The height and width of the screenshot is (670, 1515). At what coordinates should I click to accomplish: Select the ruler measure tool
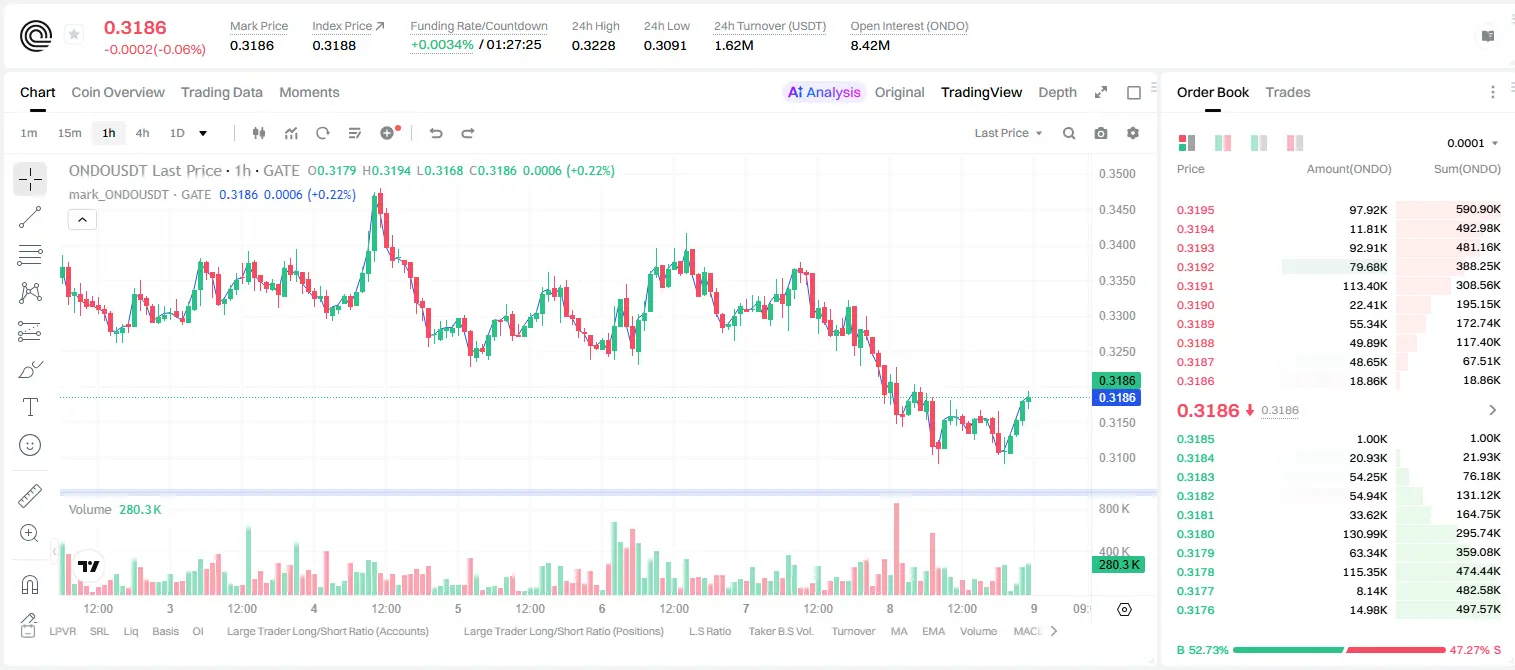coord(30,495)
